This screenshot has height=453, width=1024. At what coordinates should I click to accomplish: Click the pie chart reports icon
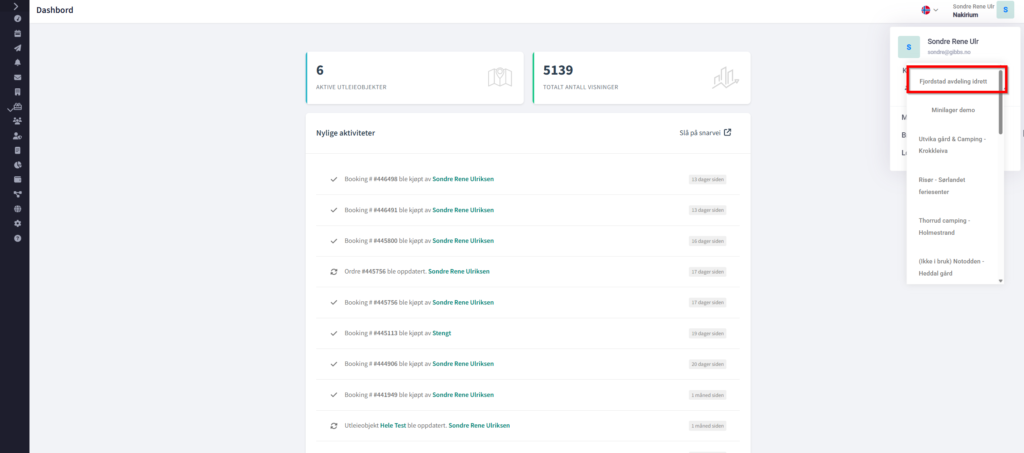[x=17, y=164]
